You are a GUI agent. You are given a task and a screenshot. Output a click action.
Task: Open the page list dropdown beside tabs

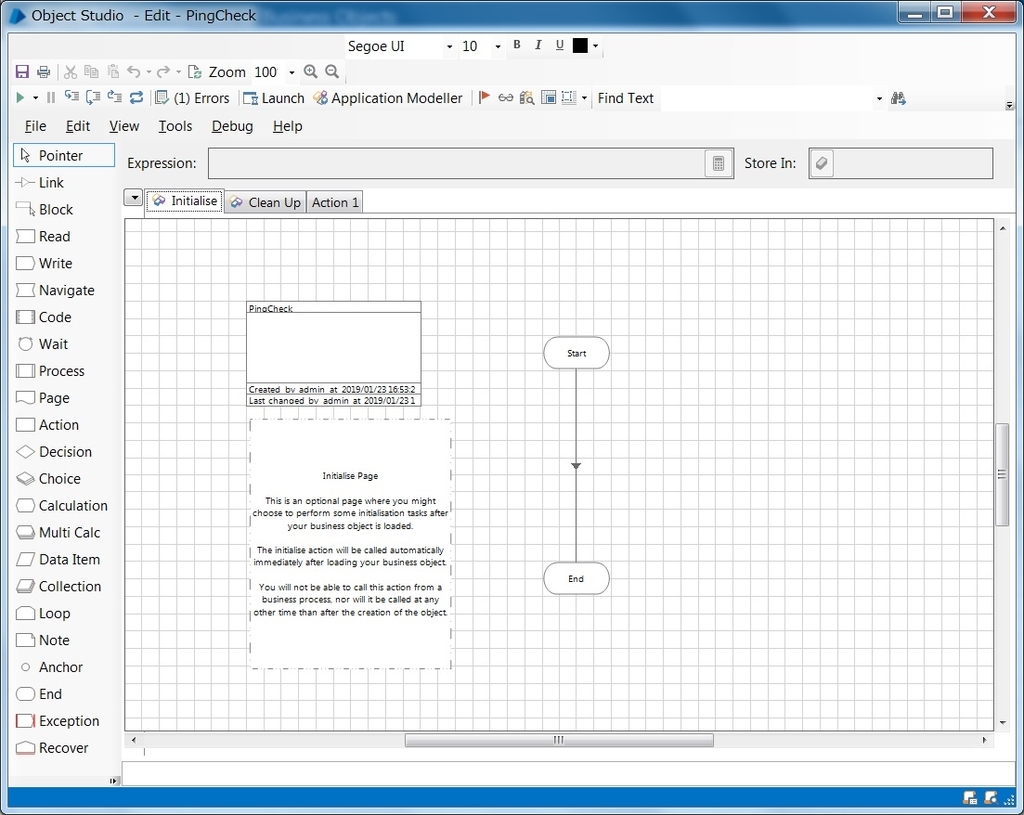click(133, 197)
